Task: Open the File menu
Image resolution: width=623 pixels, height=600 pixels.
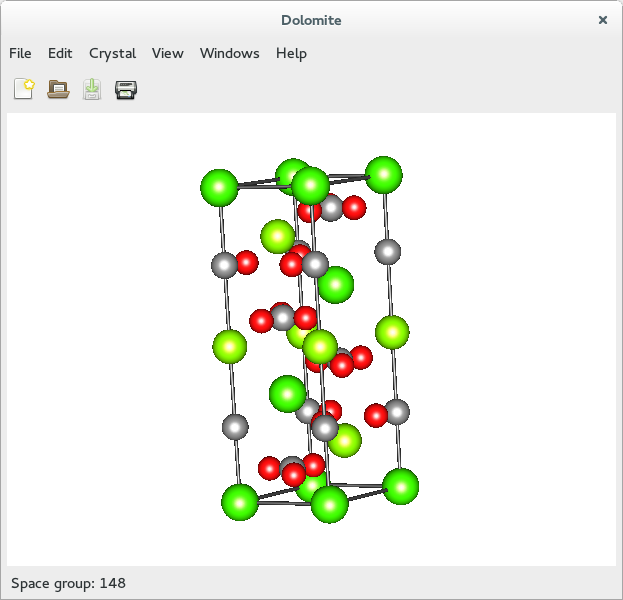Action: [x=20, y=53]
